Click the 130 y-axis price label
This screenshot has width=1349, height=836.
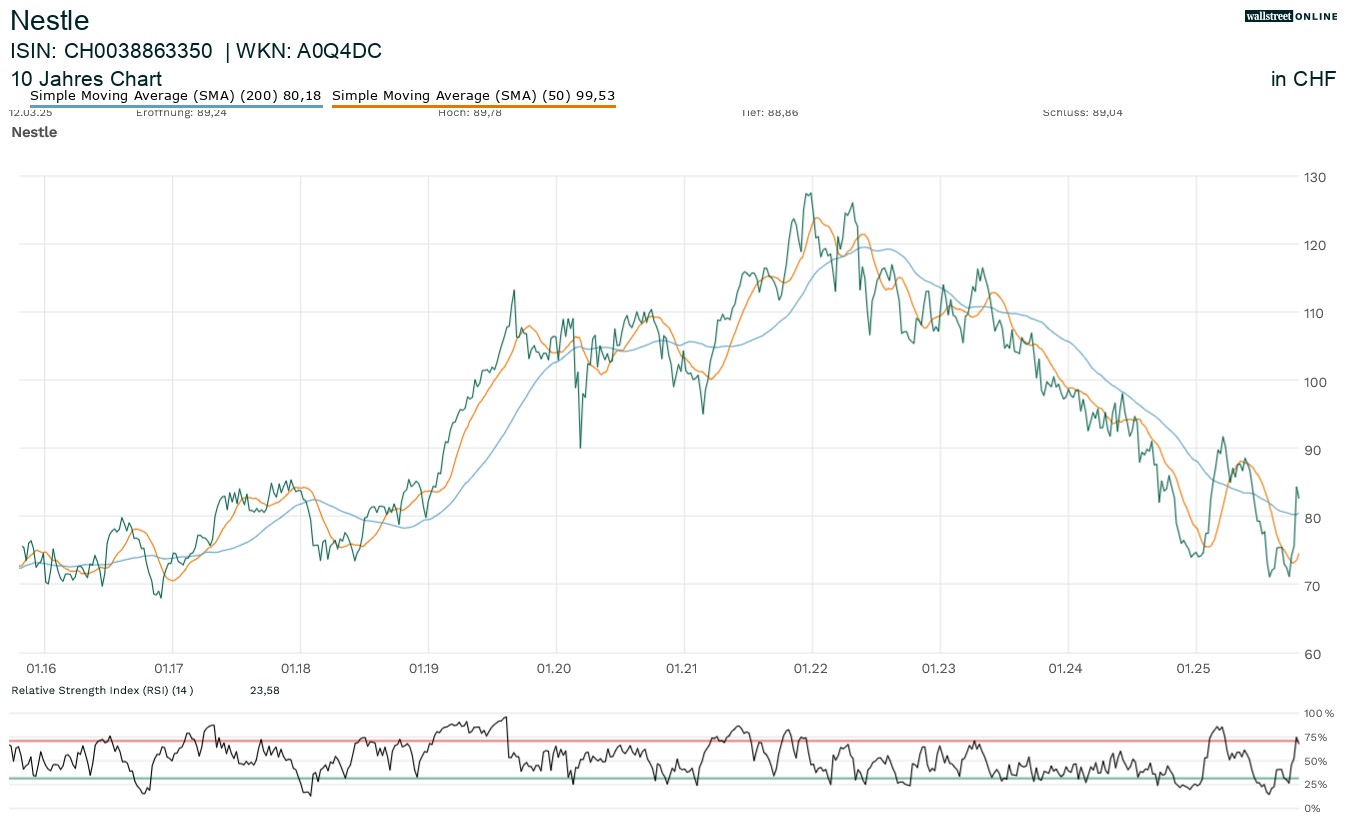[x=1314, y=177]
